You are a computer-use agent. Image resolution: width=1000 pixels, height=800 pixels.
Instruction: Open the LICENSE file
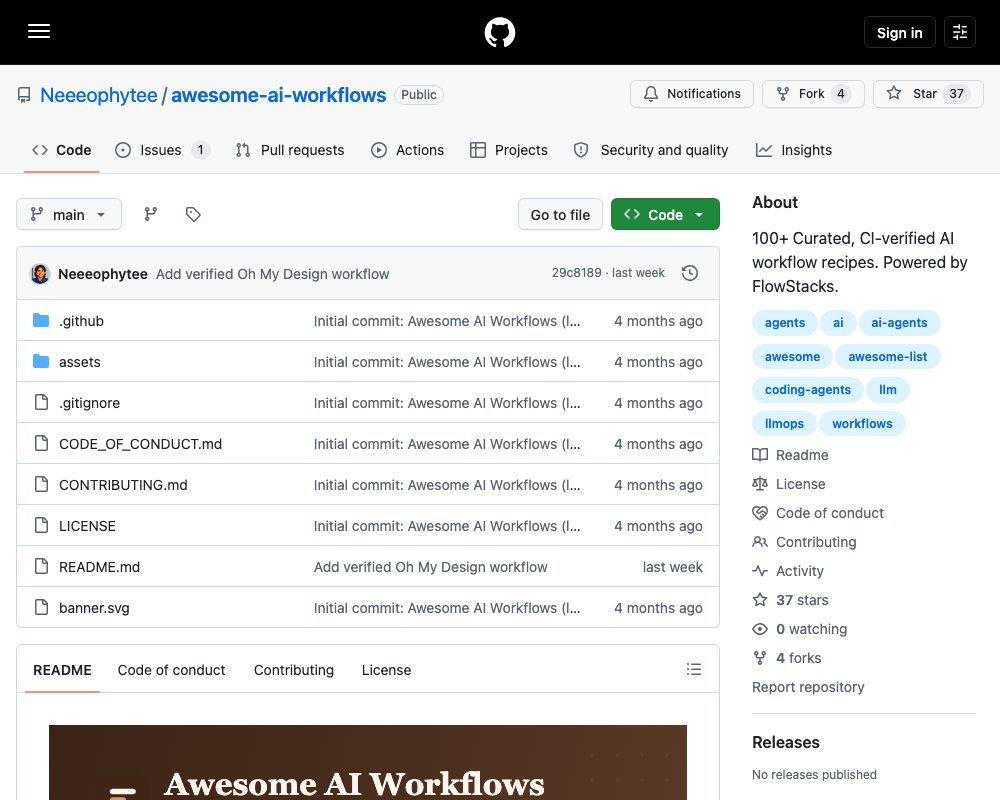point(87,526)
